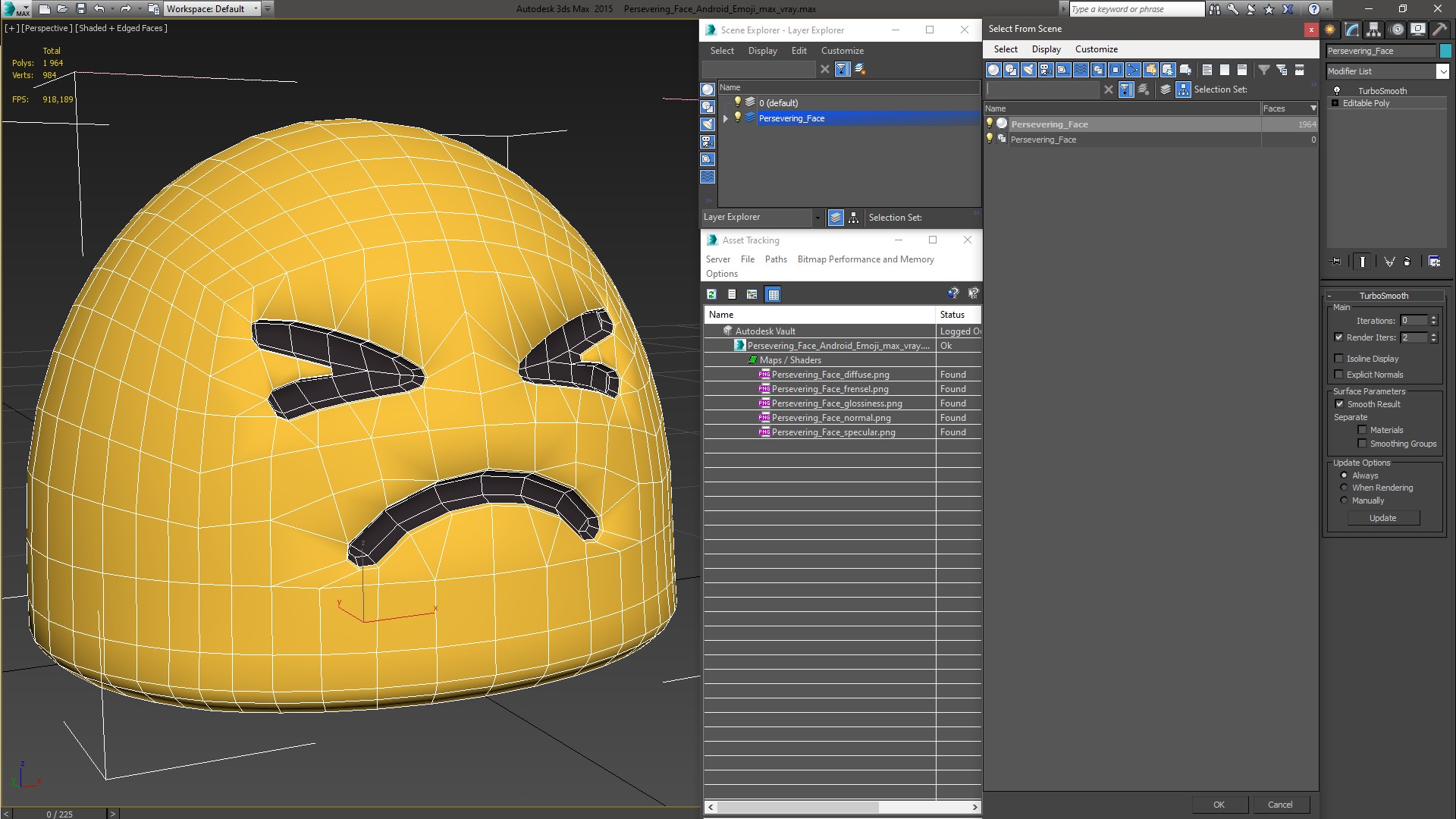Viewport: 1456px width, 819px height.
Task: Enable Separate by Smoothing Groups checkbox
Action: click(1362, 444)
